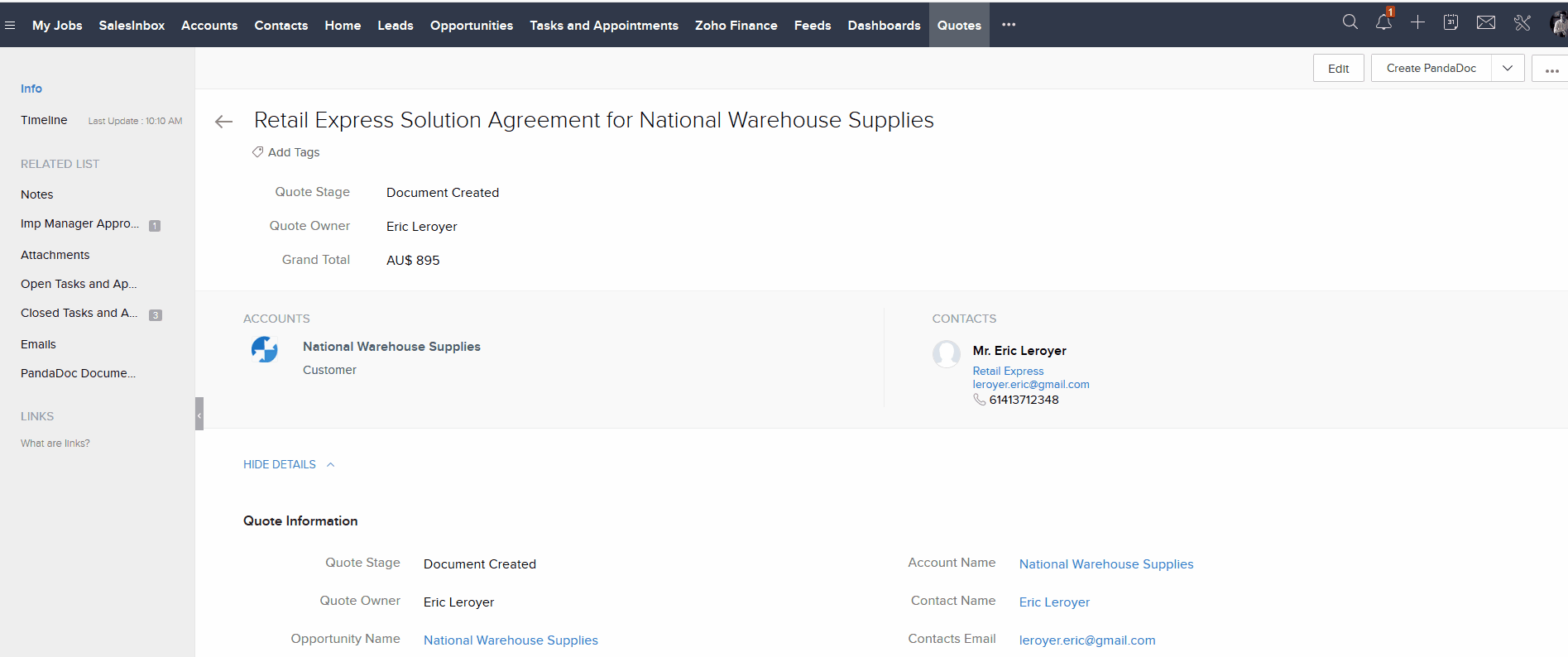Collapse the sidebar using its handle
Viewport: 1568px width, 657px height.
click(199, 414)
